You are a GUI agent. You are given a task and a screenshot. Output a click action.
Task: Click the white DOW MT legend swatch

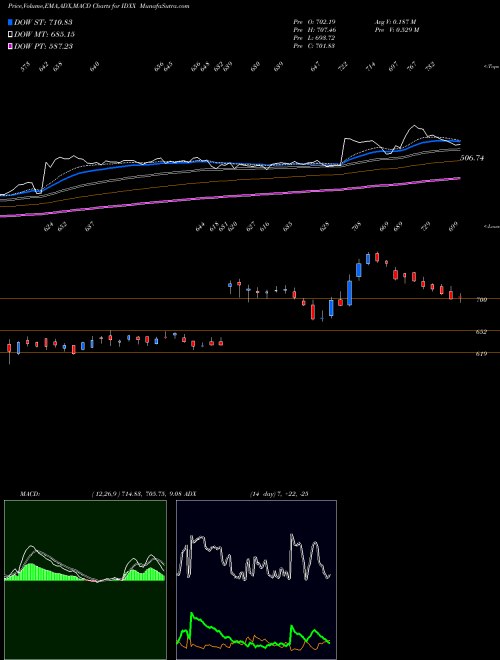point(11,34)
